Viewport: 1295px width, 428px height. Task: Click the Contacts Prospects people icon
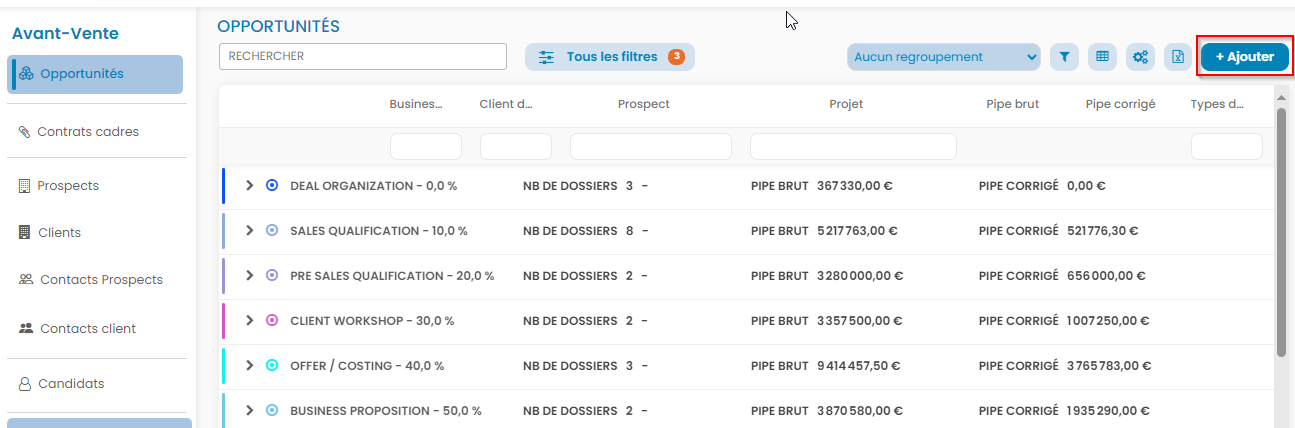tap(26, 280)
